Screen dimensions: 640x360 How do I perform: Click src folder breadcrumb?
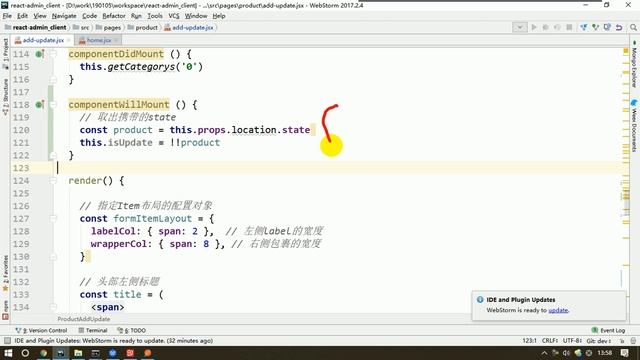coord(81,27)
